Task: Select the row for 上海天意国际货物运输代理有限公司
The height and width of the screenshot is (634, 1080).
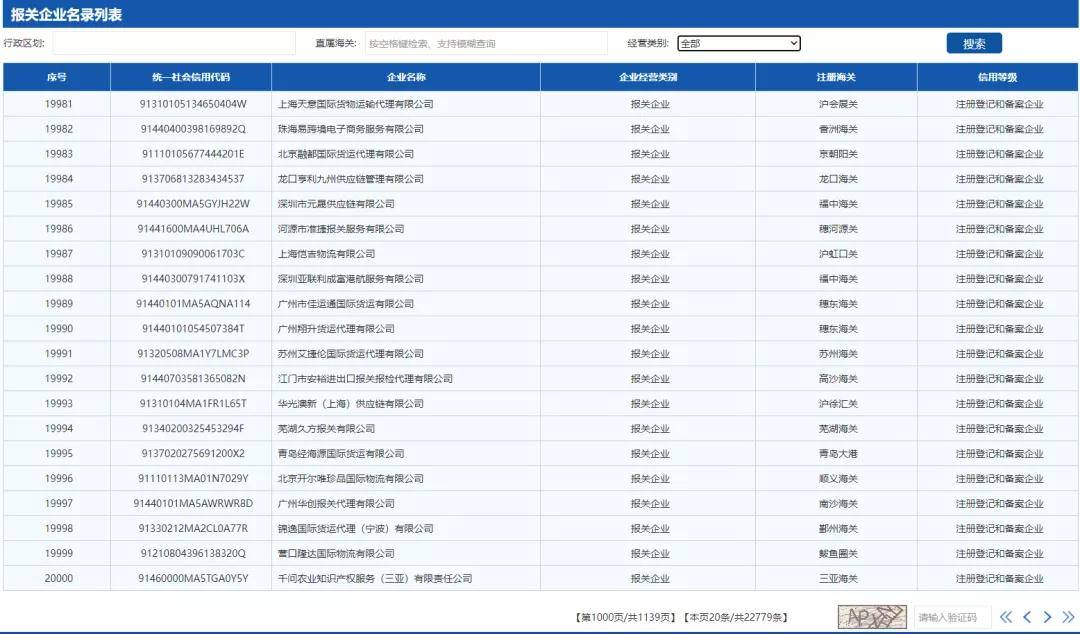Action: click(x=356, y=103)
